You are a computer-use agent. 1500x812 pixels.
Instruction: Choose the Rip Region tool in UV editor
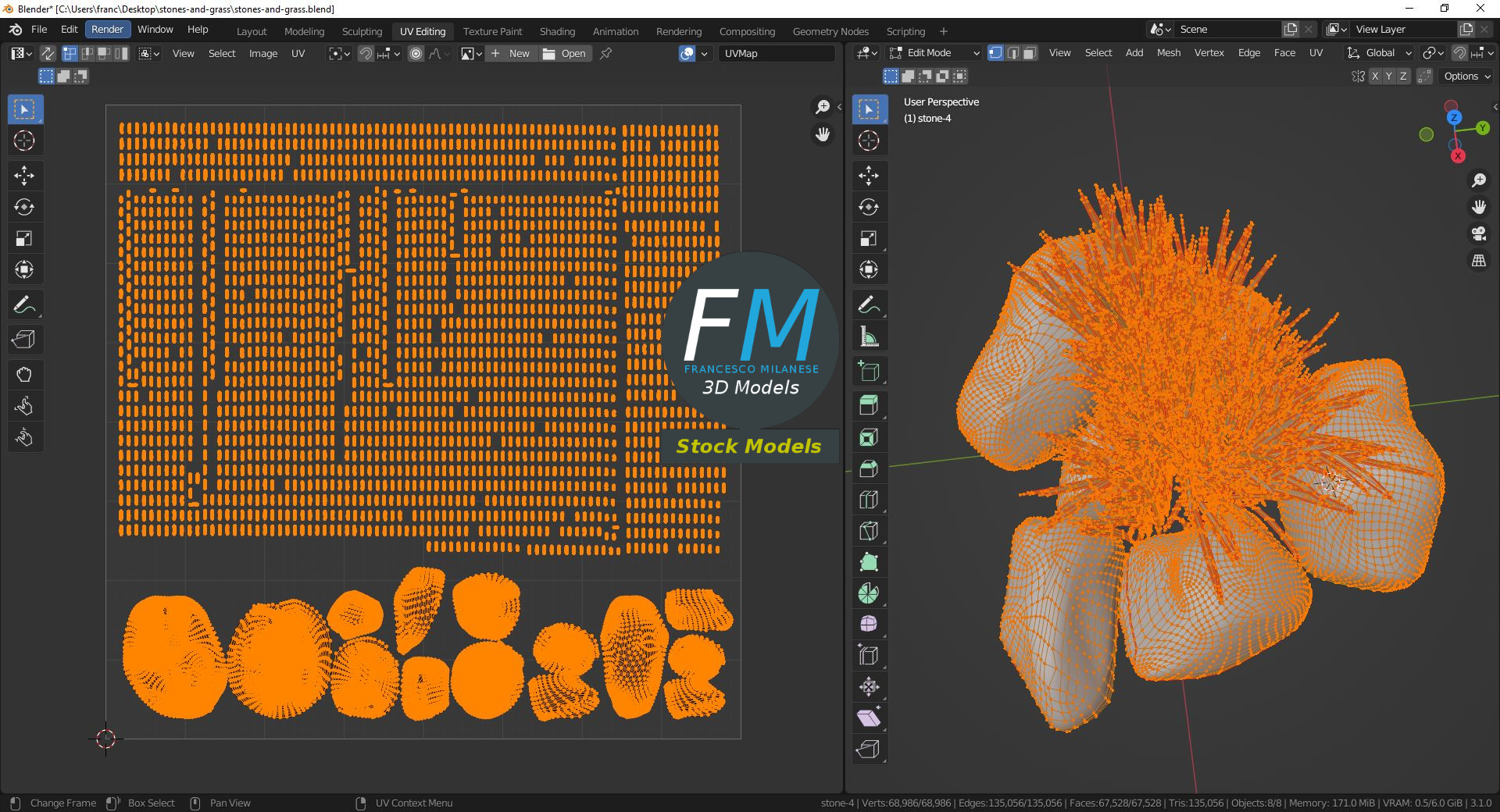[x=24, y=340]
